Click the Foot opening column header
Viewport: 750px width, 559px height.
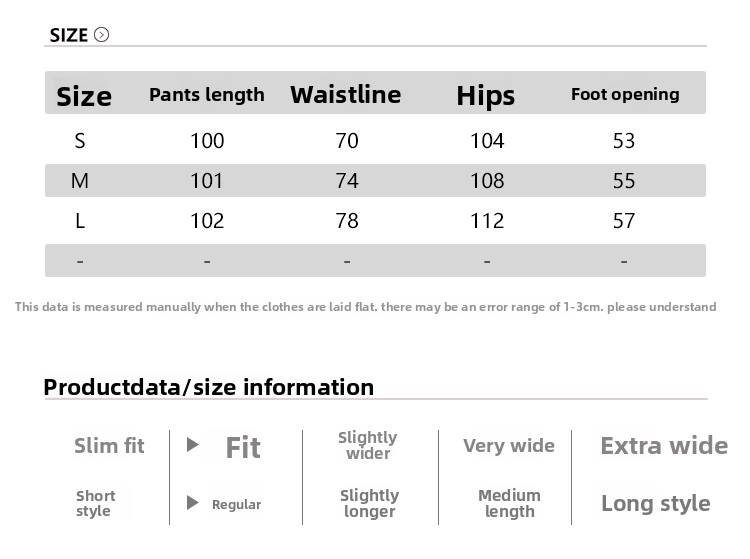[625, 95]
